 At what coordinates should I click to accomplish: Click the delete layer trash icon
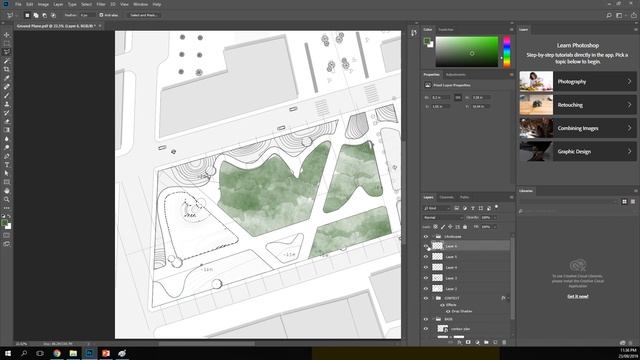click(x=504, y=342)
